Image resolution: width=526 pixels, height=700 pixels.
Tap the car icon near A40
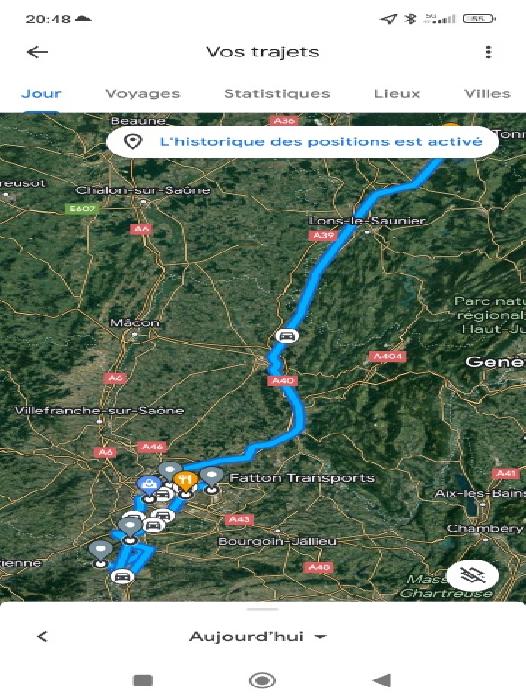[x=287, y=335]
